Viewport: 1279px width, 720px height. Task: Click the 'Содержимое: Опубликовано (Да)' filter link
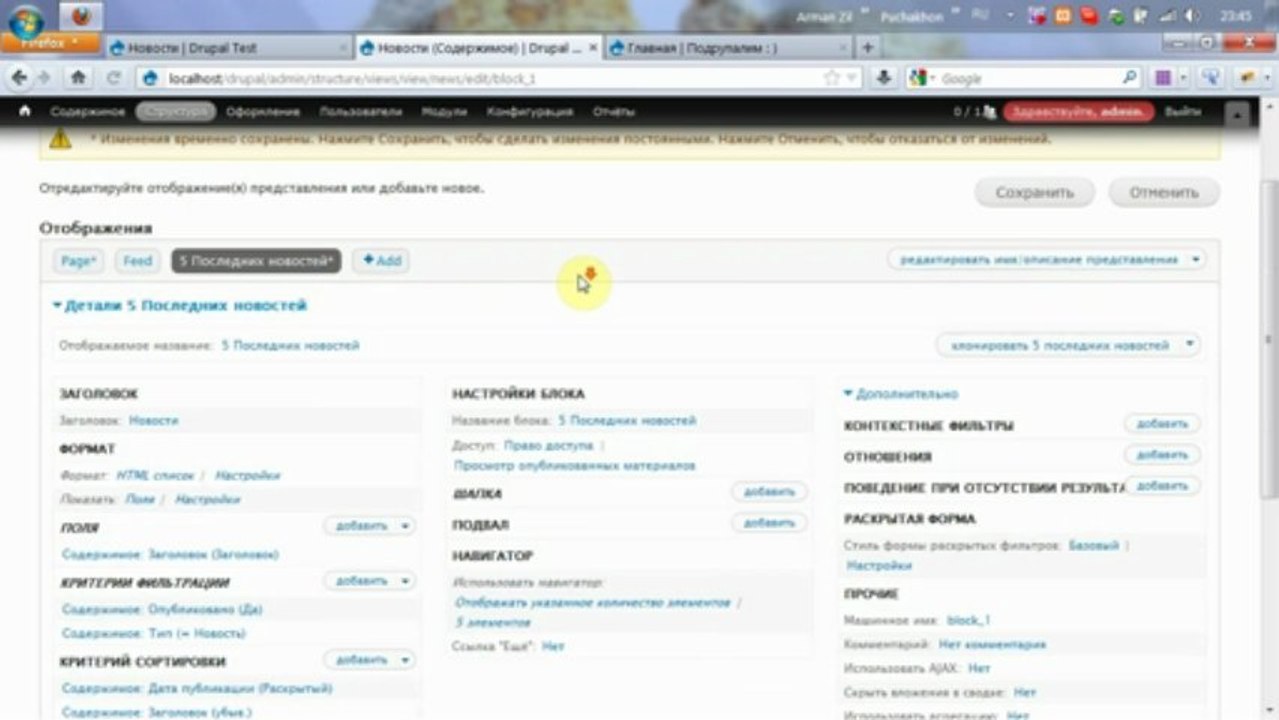162,609
